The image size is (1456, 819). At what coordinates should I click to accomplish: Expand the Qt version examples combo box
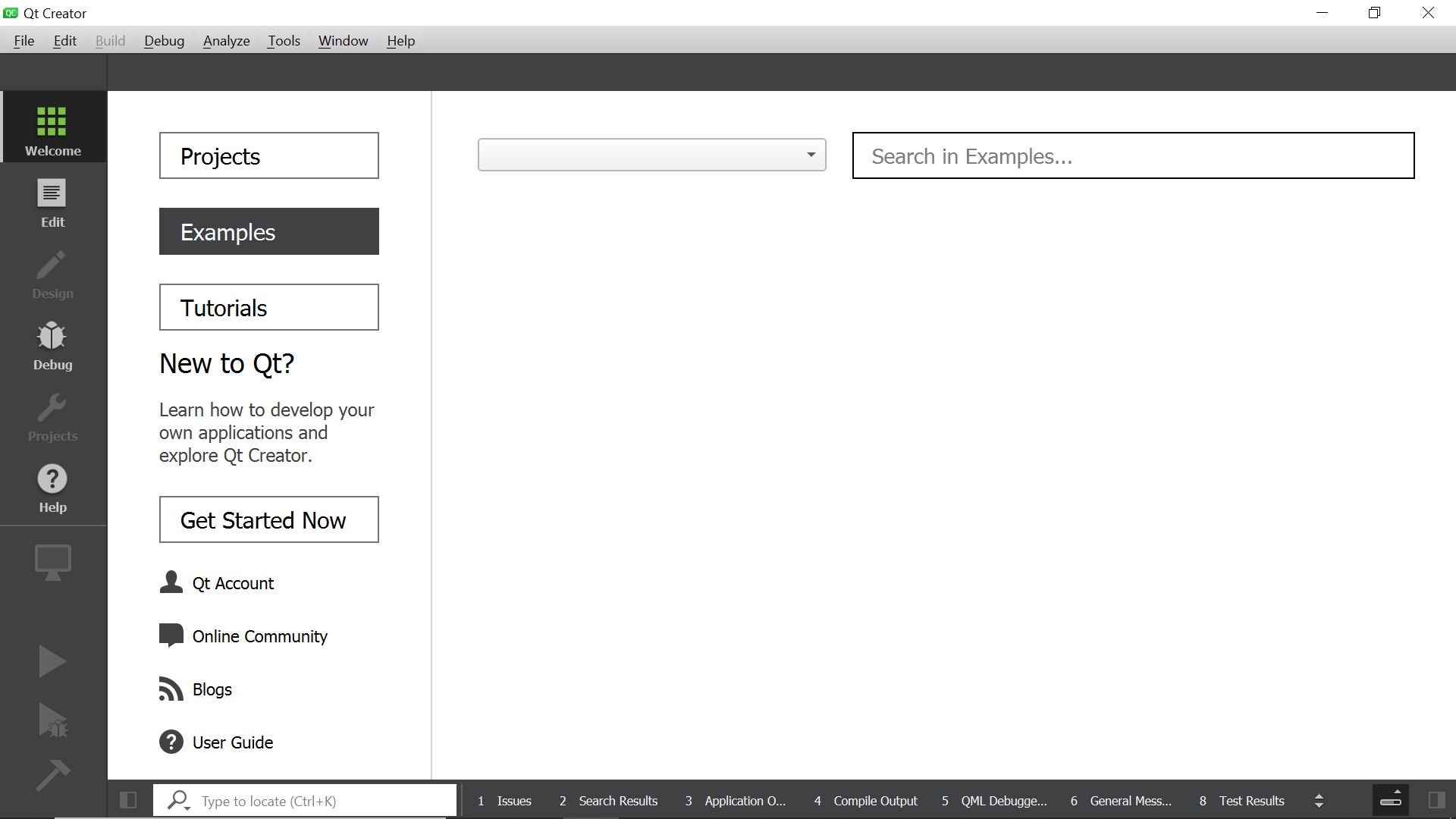[652, 155]
